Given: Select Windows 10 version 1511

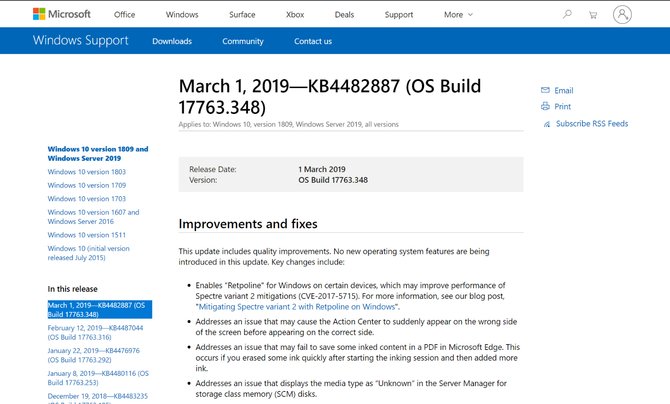Looking at the screenshot, I should point(87,235).
